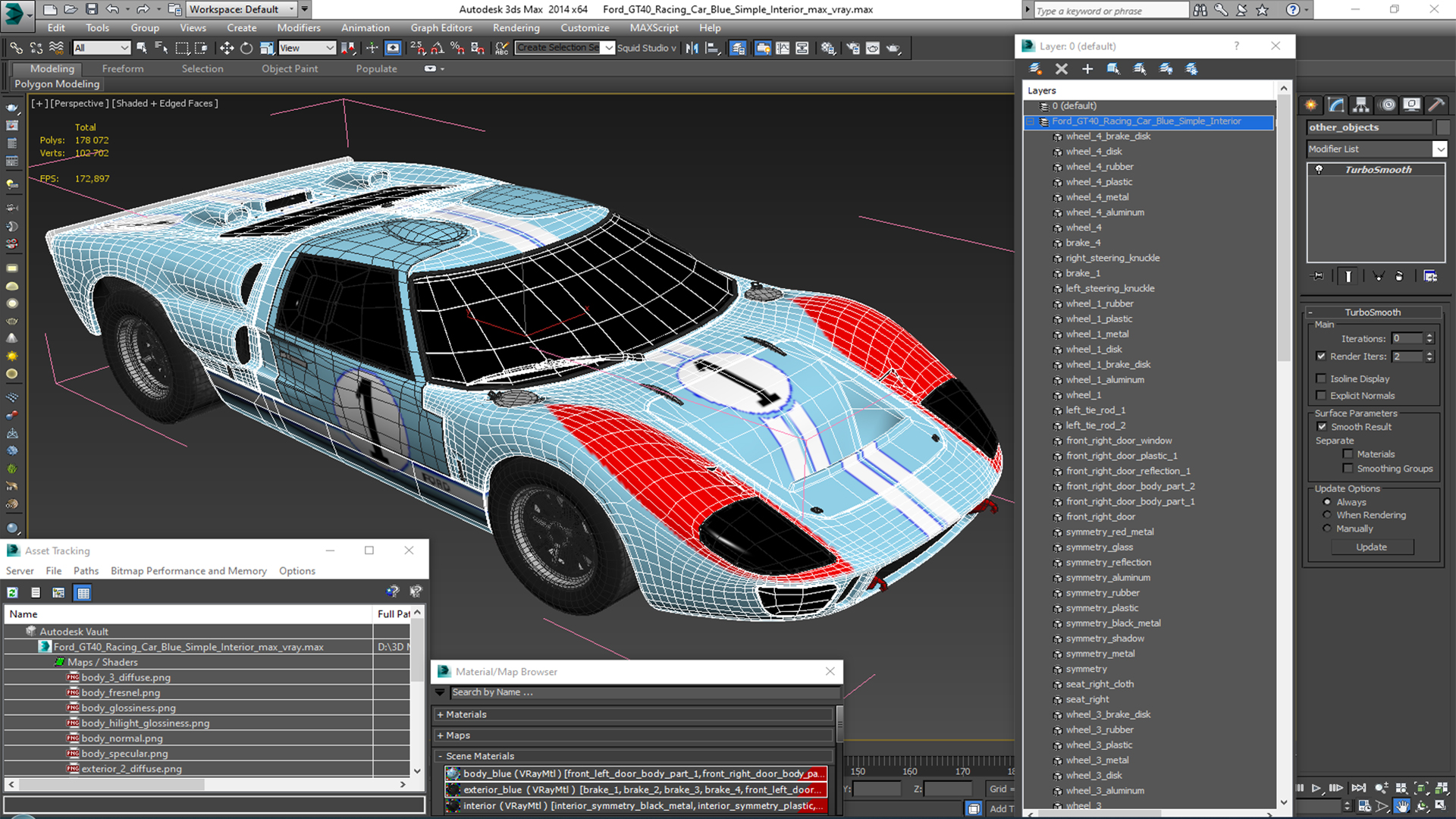
Task: Expand Maps group in Material/Map Browser
Action: tap(440, 736)
